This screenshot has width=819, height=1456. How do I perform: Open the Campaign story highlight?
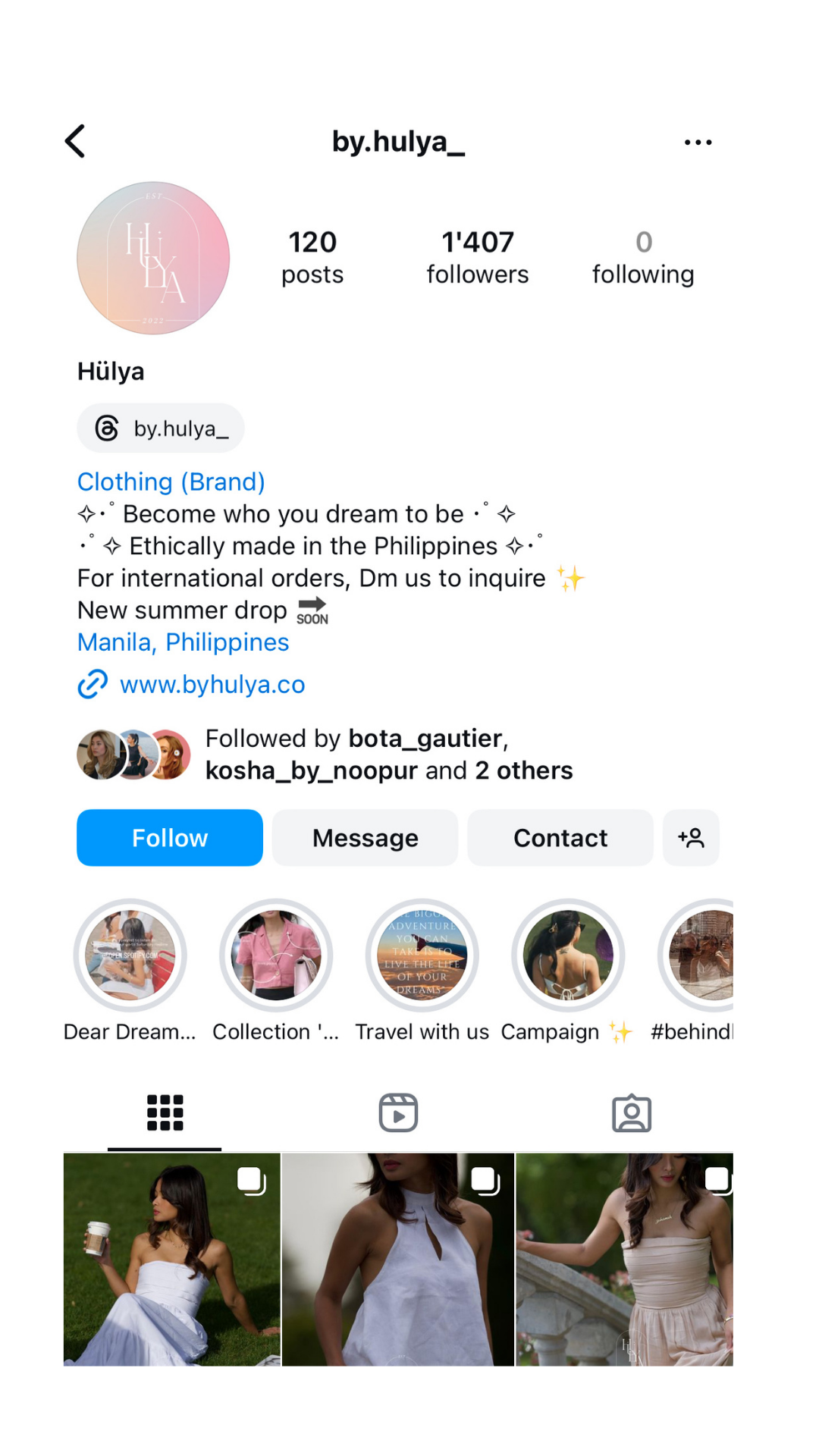point(568,955)
